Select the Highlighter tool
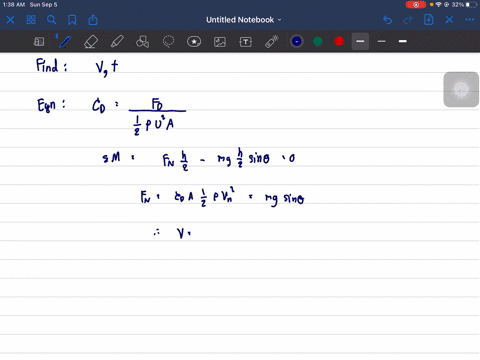Image resolution: width=480 pixels, height=360 pixels. (117, 42)
